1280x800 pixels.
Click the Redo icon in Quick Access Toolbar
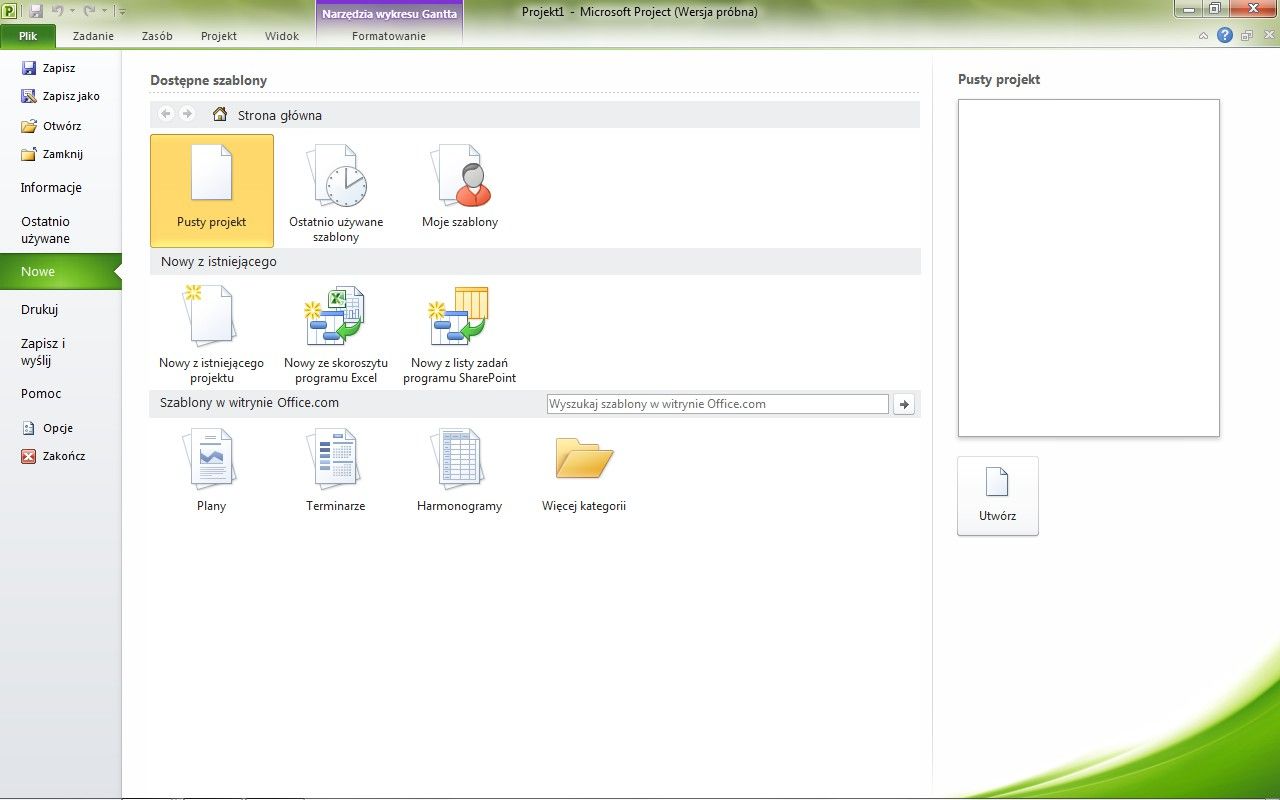(x=89, y=11)
